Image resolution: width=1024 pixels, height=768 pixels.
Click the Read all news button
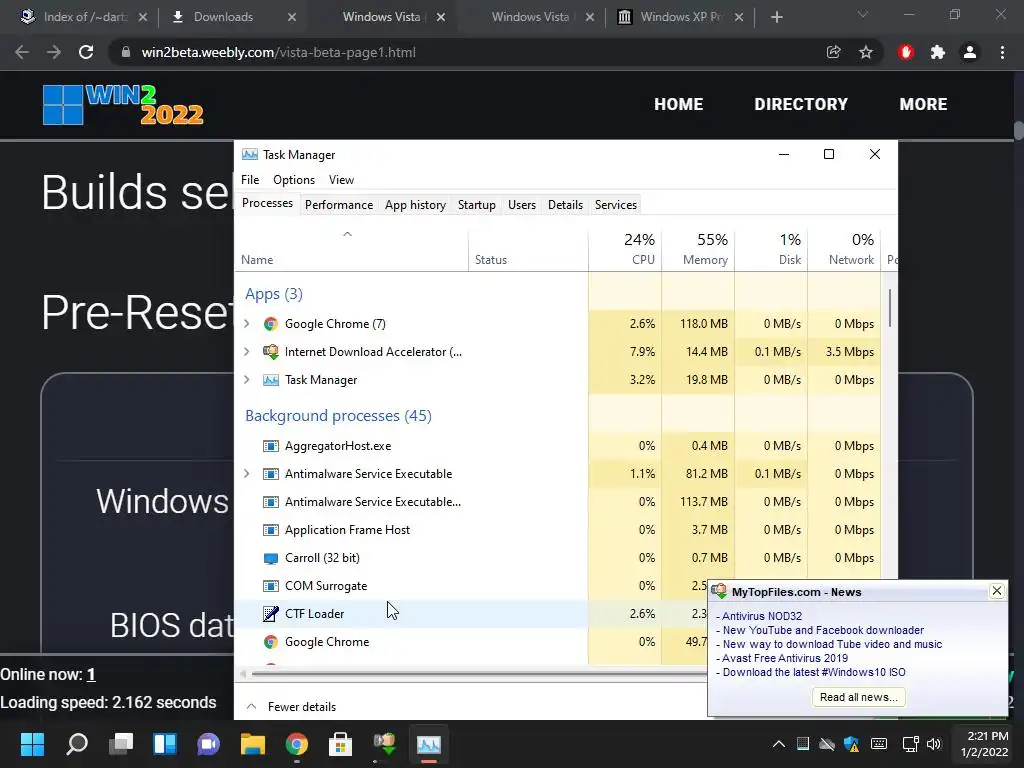[x=858, y=697]
